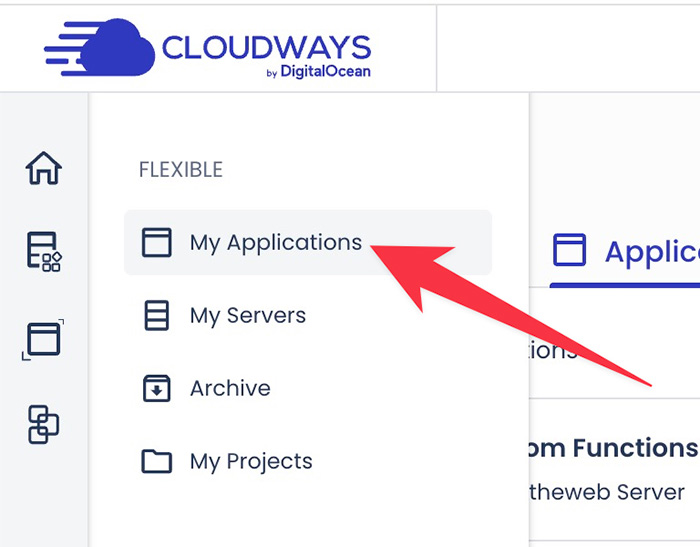Click the 'by DigitalOcean' text under the logo
The image size is (700, 547).
(x=320, y=72)
